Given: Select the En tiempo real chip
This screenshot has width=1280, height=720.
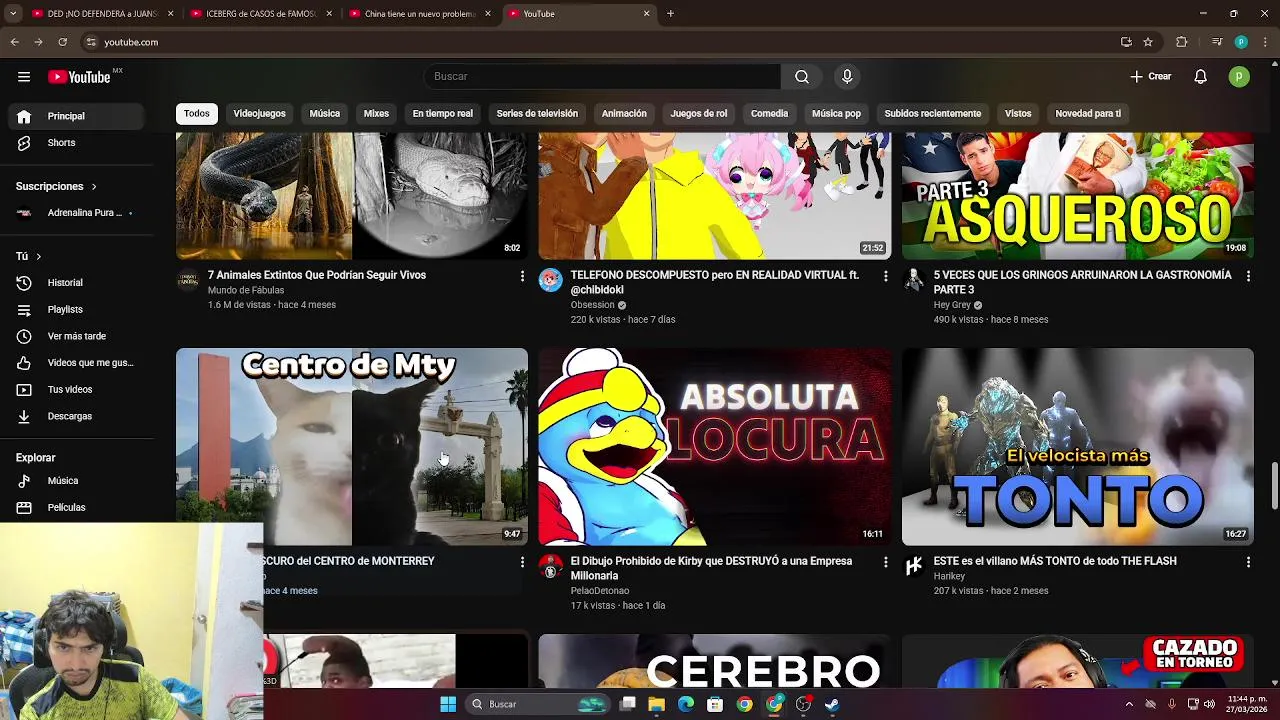Looking at the screenshot, I should pos(443,113).
